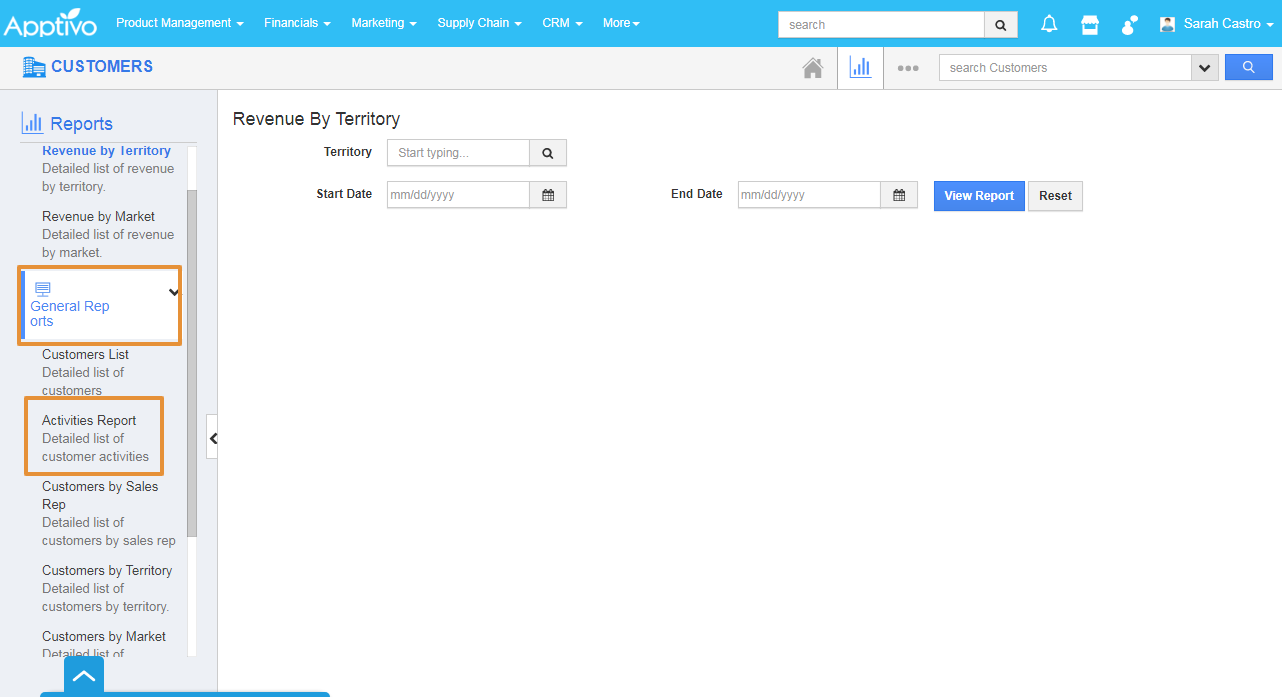The height and width of the screenshot is (697, 1282).
Task: Open the app store icon
Action: [x=1090, y=24]
